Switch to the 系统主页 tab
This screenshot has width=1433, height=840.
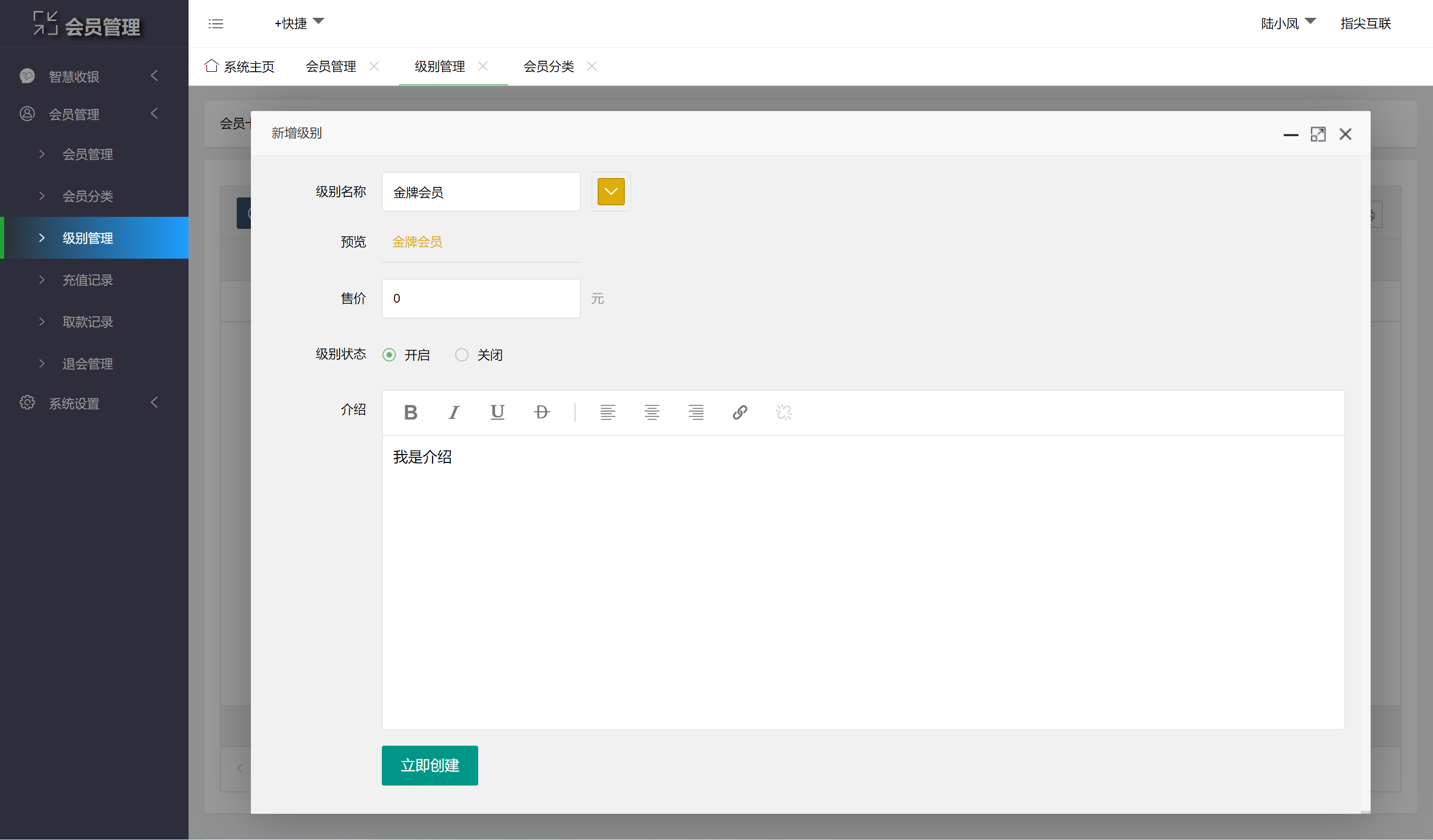coord(239,67)
